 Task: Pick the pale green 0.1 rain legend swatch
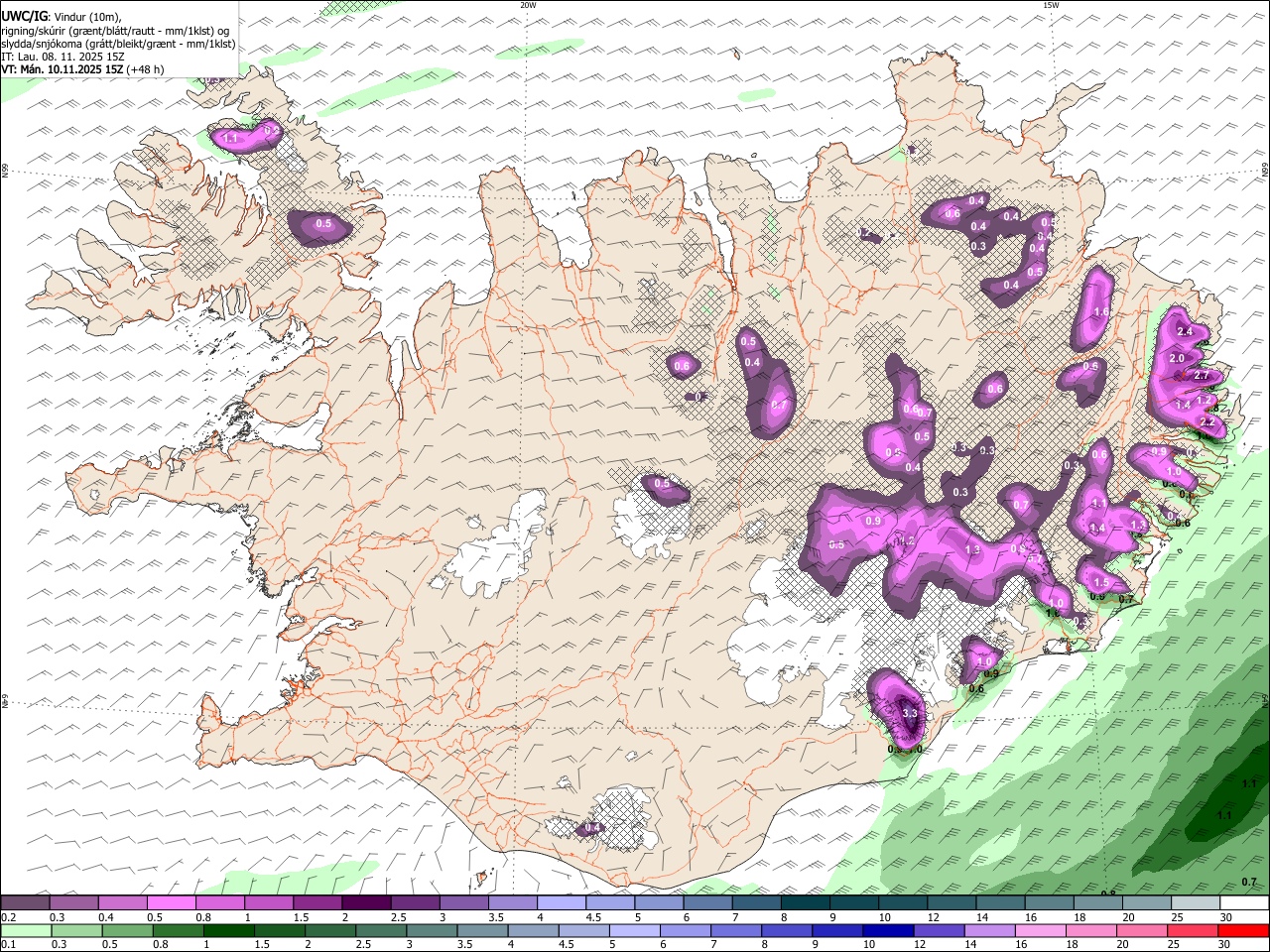(x=26, y=931)
